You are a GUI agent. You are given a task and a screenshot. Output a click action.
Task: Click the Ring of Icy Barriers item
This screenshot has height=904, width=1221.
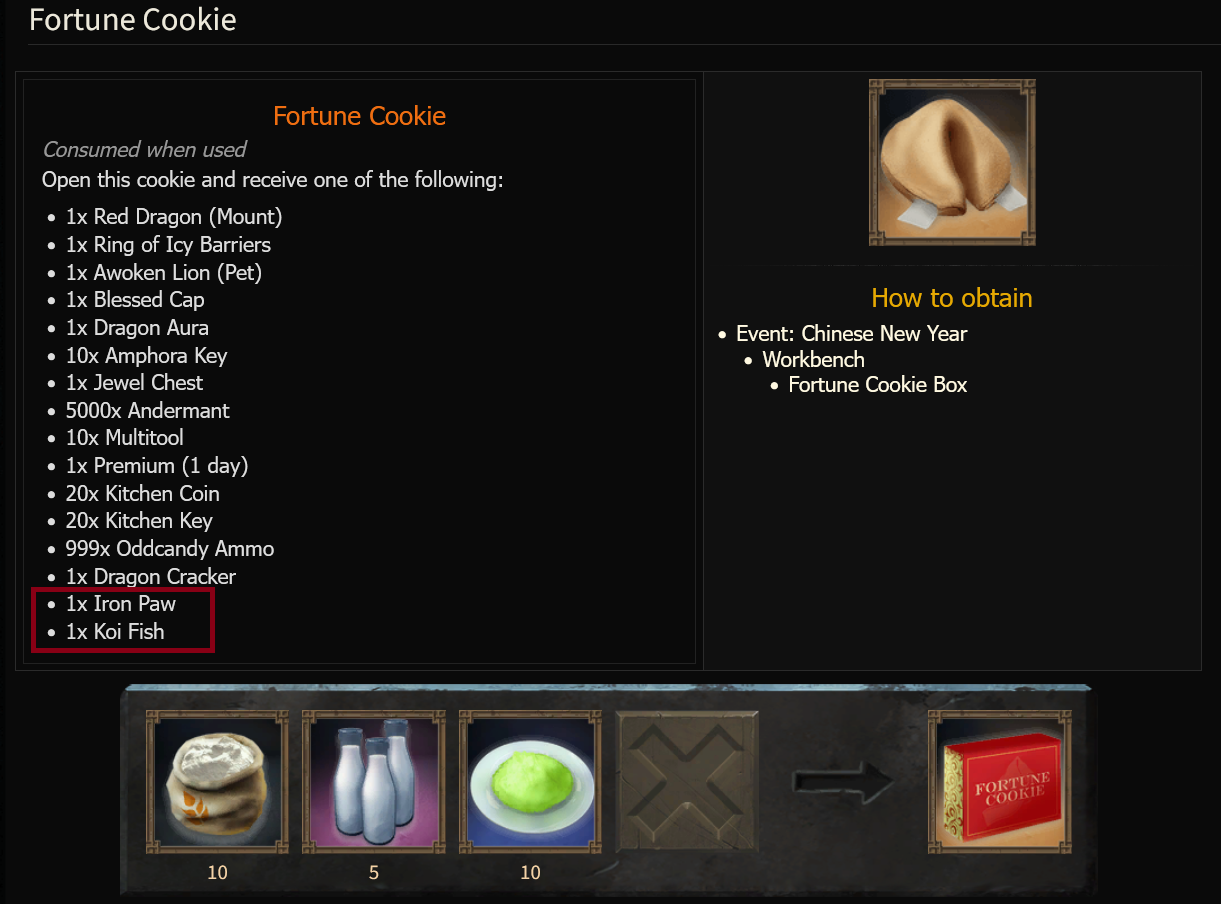tap(168, 245)
